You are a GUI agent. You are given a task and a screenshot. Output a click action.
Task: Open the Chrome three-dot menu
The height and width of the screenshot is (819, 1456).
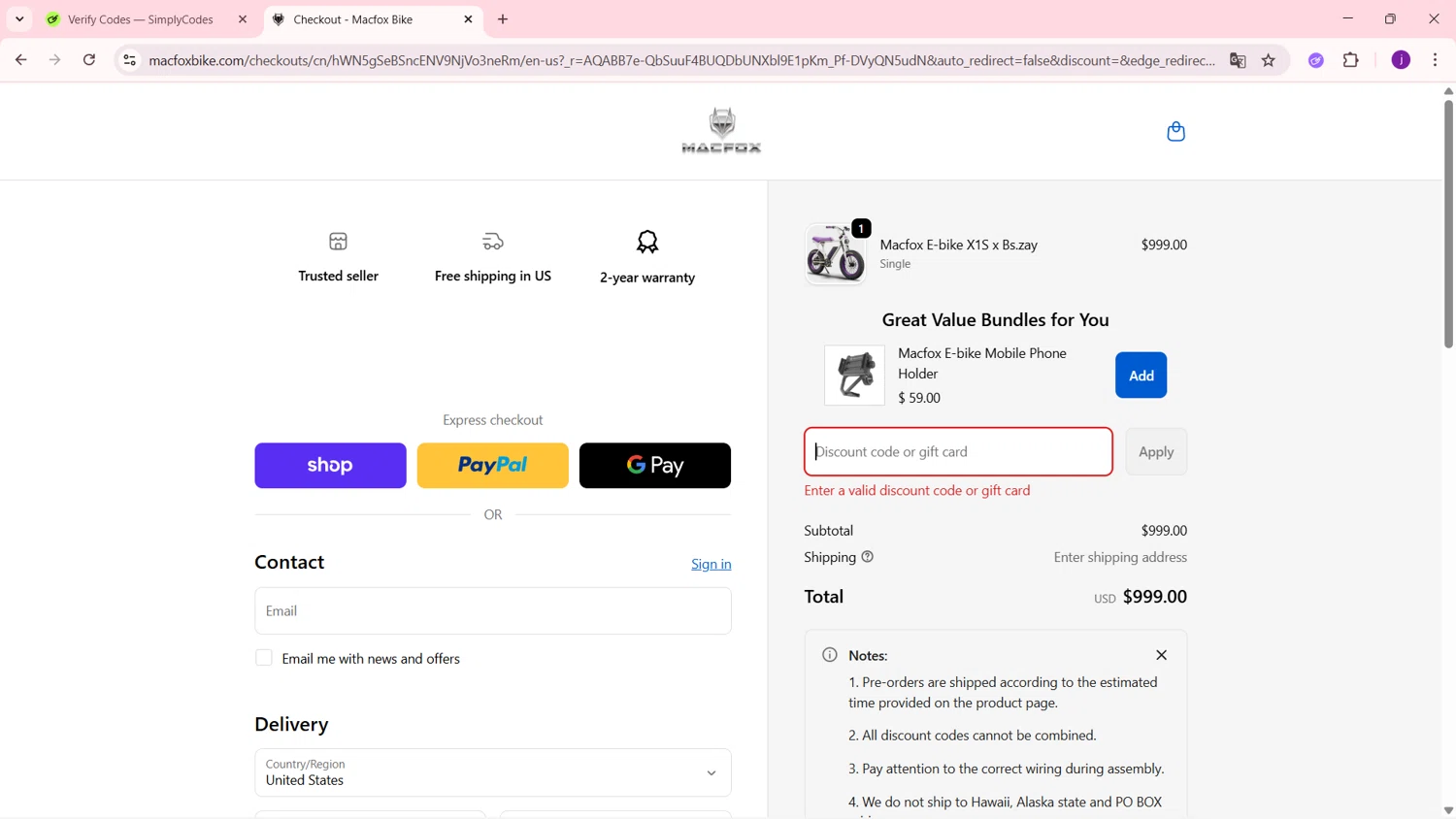click(x=1435, y=60)
